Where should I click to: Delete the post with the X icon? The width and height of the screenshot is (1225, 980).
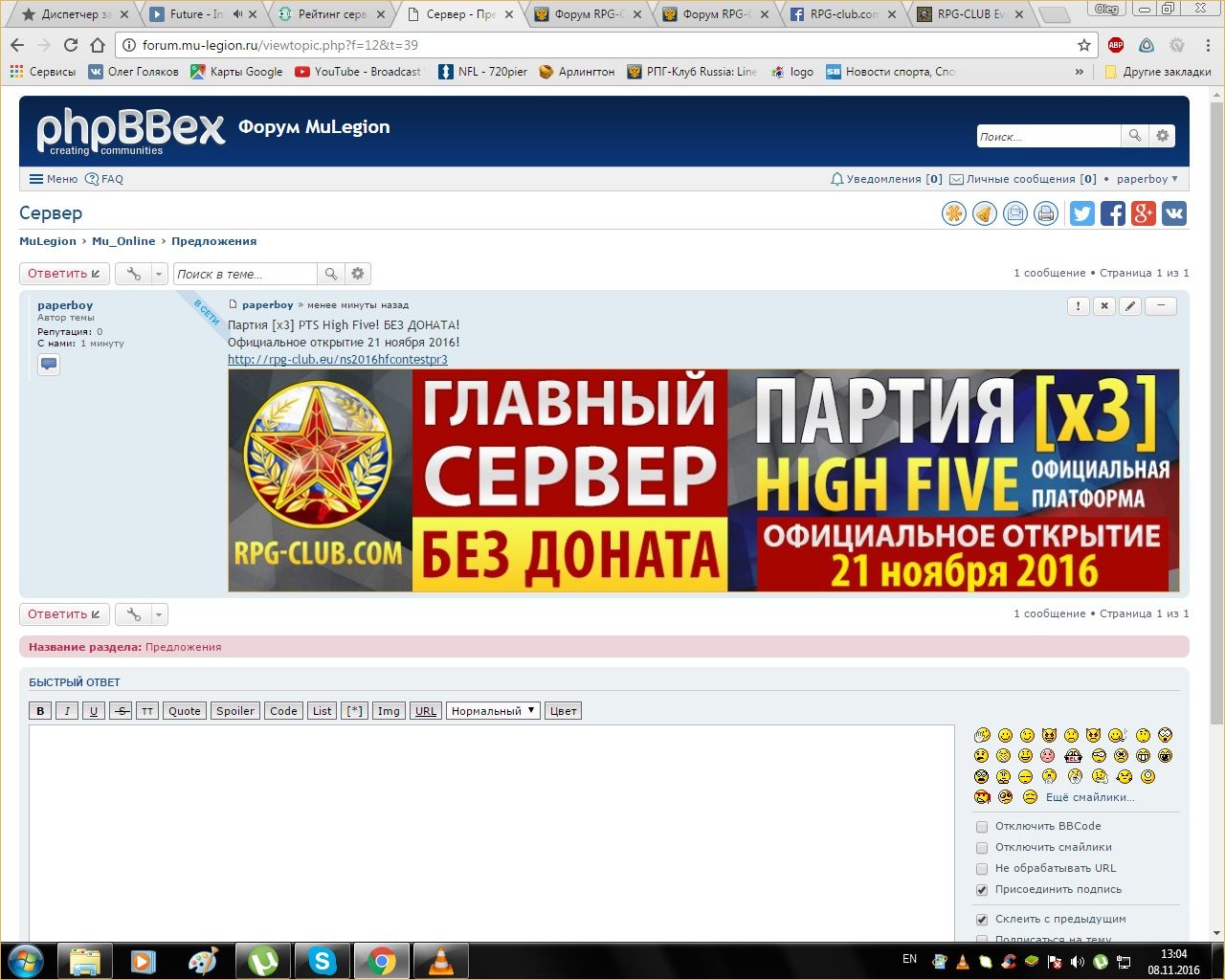[1103, 306]
